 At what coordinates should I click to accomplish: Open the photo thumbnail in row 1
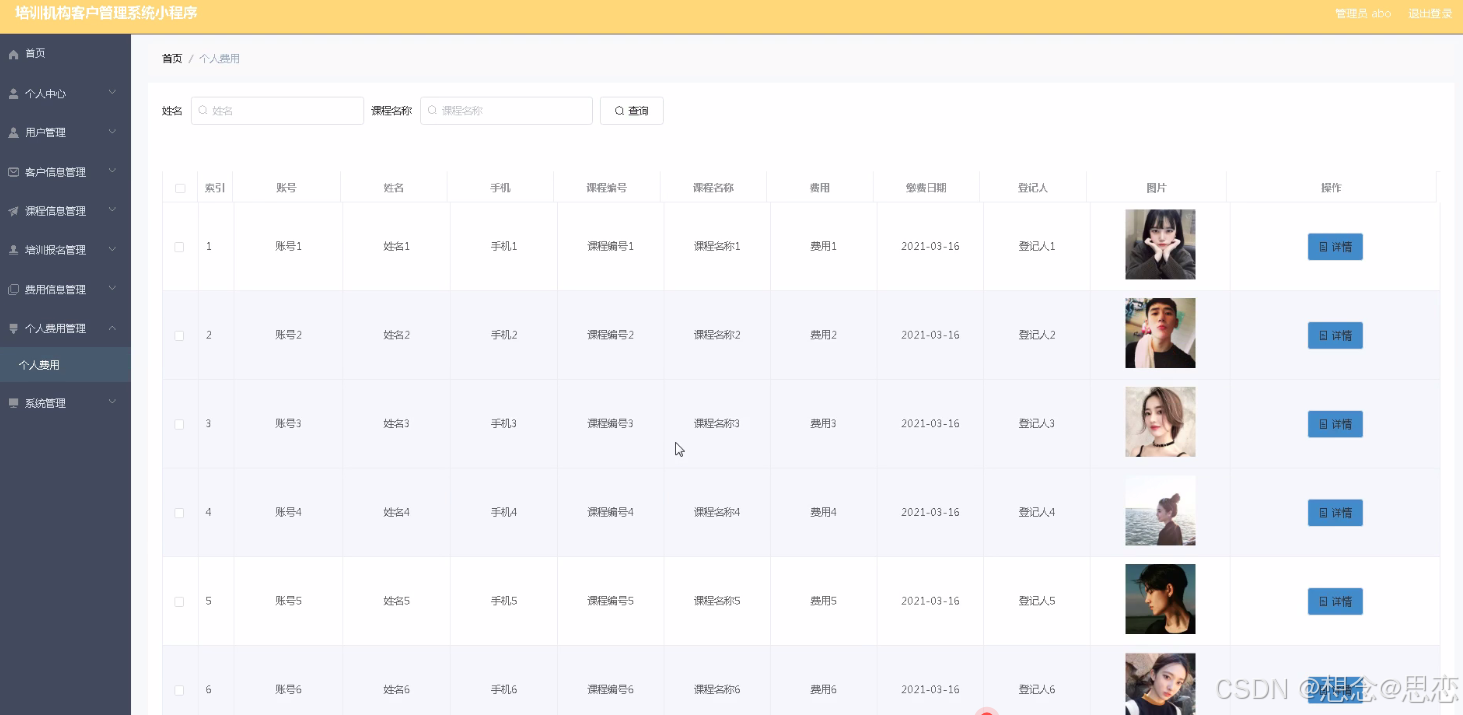[1160, 244]
